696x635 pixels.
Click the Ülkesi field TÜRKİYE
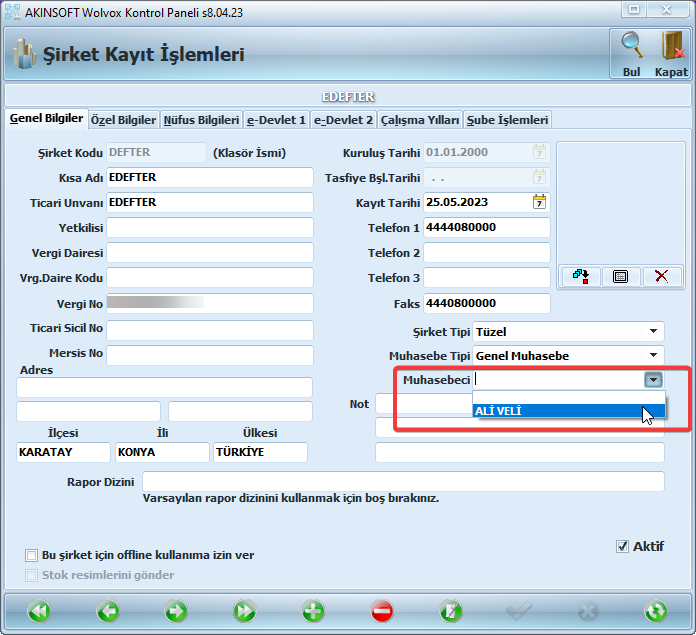260,452
